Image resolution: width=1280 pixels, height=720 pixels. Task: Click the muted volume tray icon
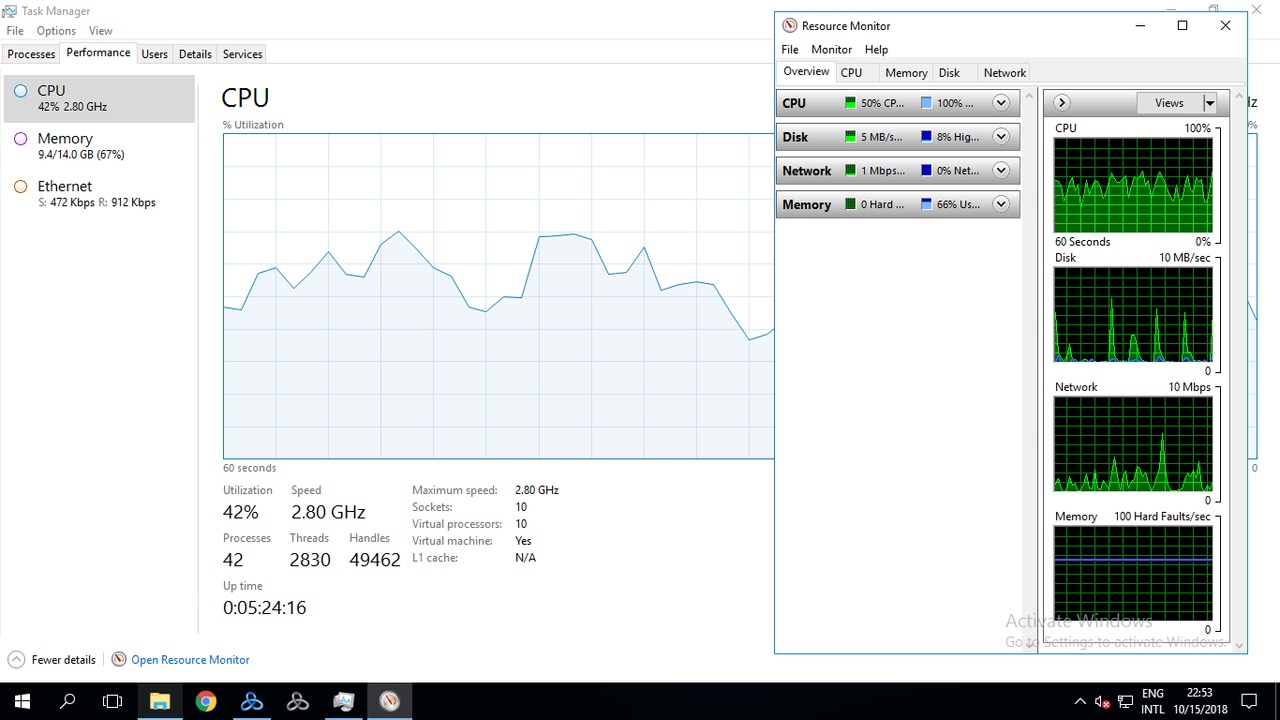(x=1102, y=702)
